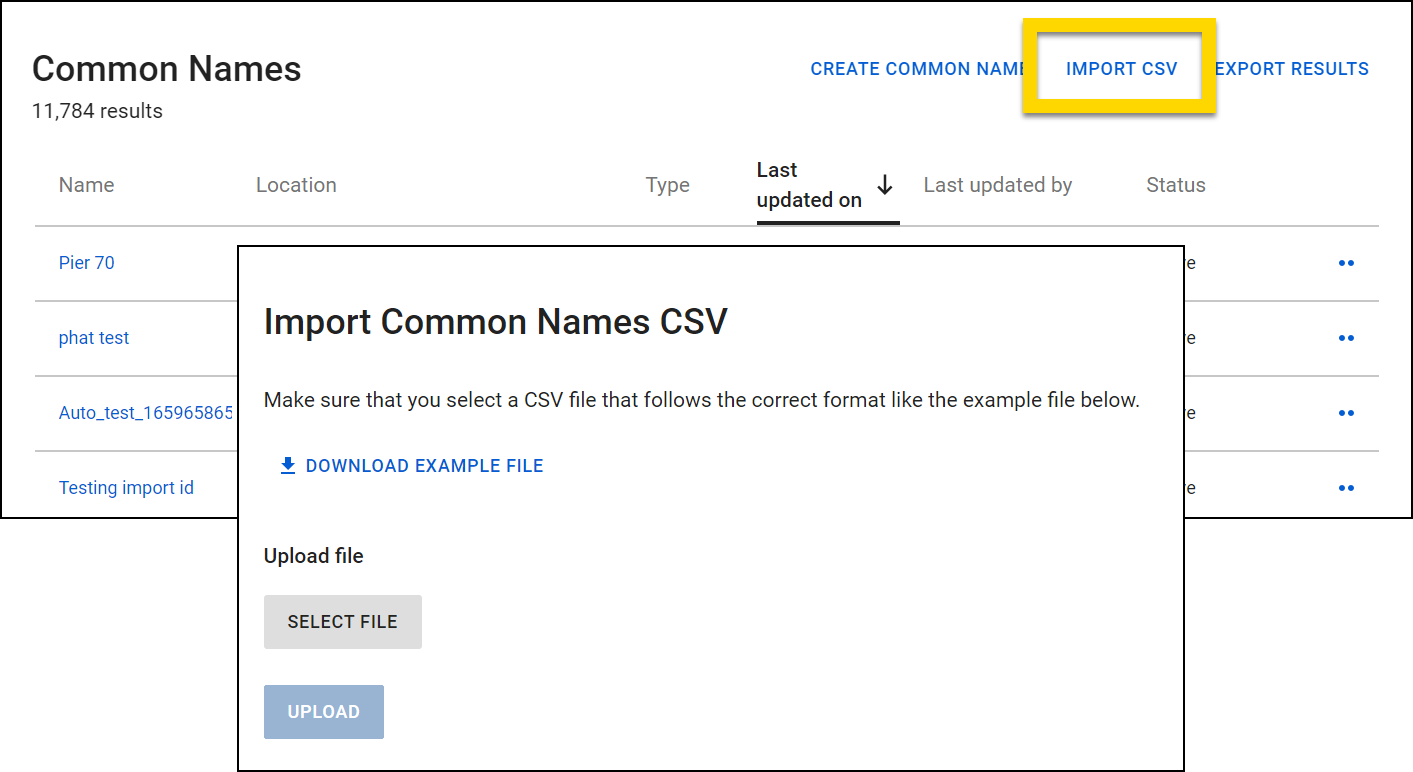Click the Select File button
1413x772 pixels.
(342, 621)
